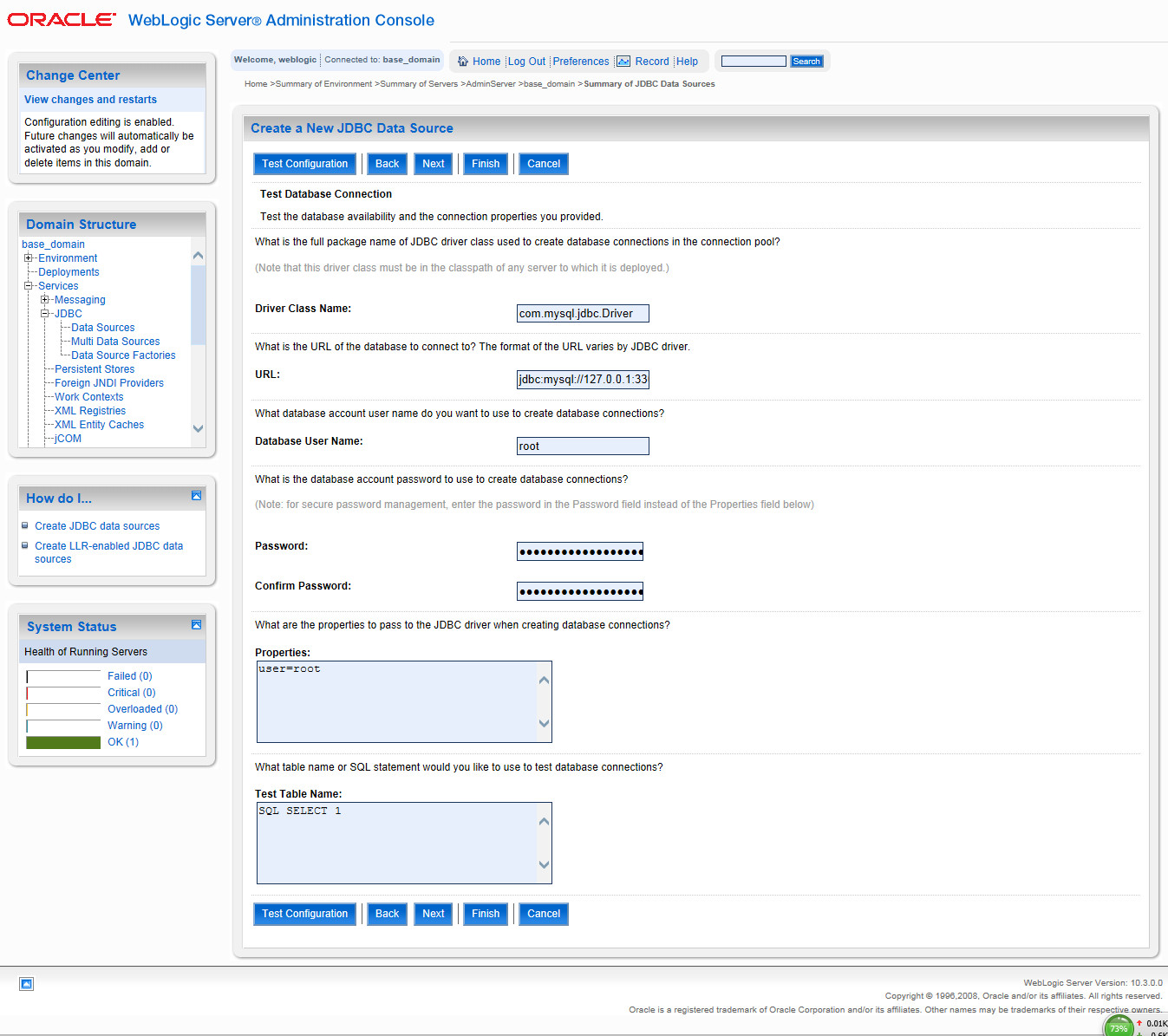Click Test Table Name scroll down arrow
The image size is (1168, 1036).
544,864
